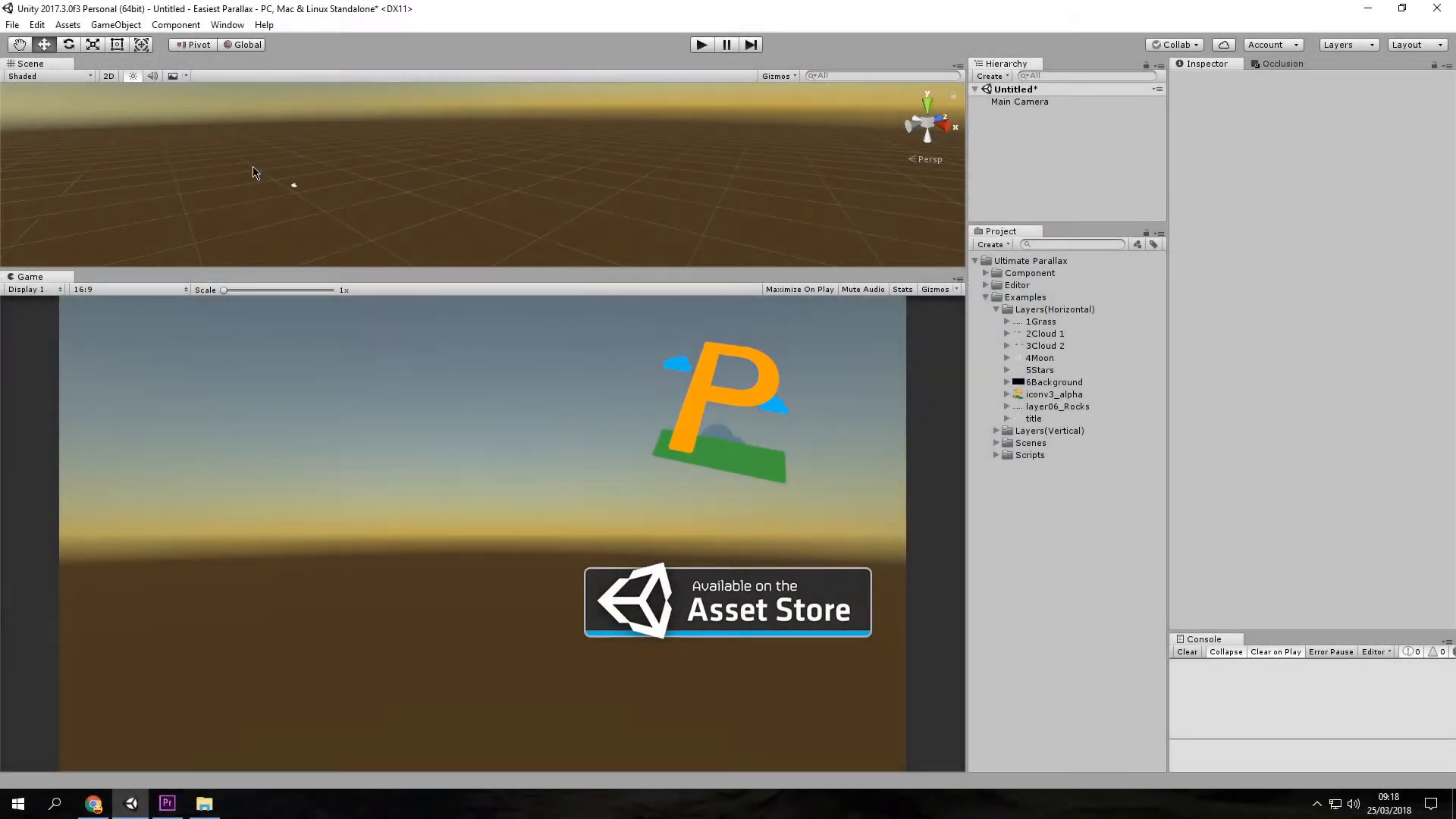The width and height of the screenshot is (1456, 819).
Task: Expand the Component folder
Action: [x=986, y=273]
